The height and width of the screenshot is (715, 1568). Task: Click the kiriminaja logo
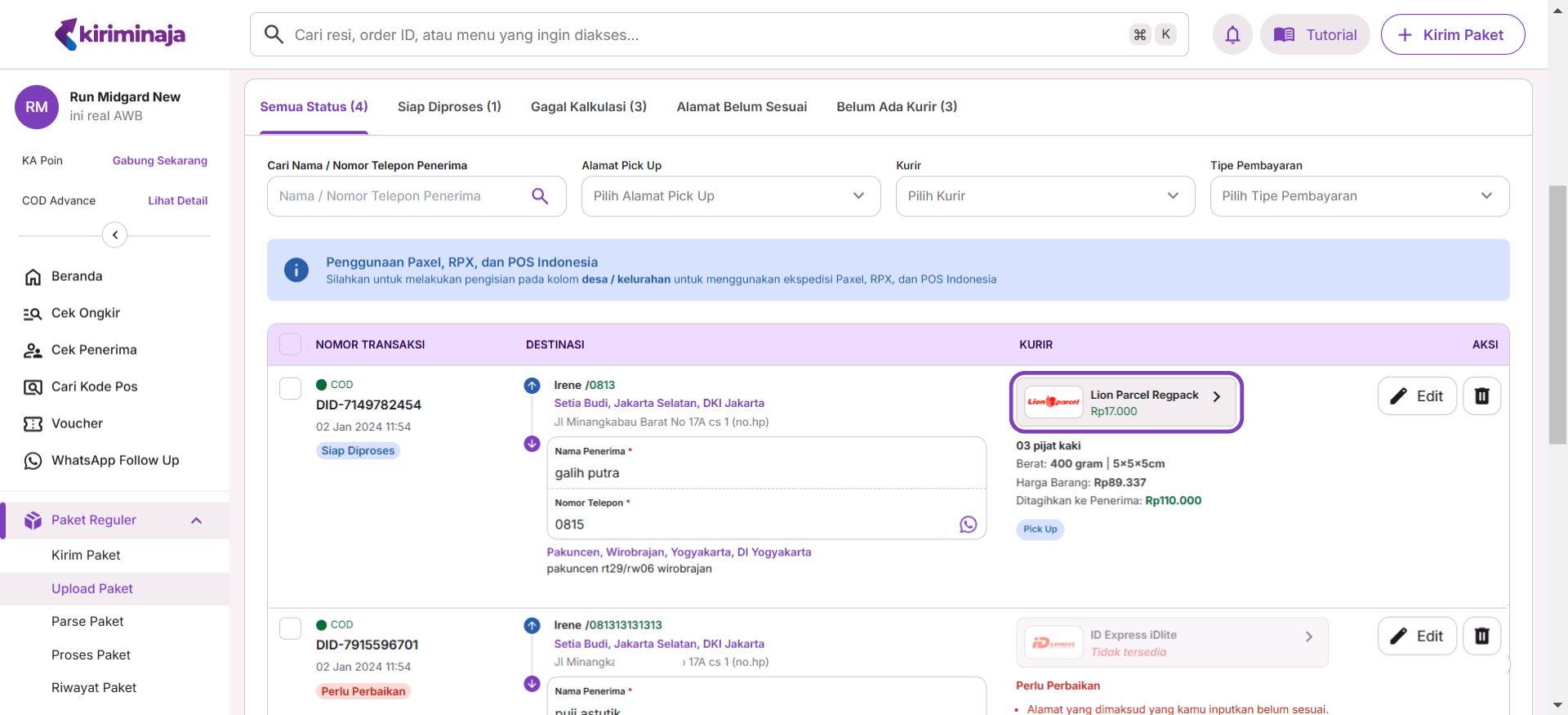click(120, 34)
